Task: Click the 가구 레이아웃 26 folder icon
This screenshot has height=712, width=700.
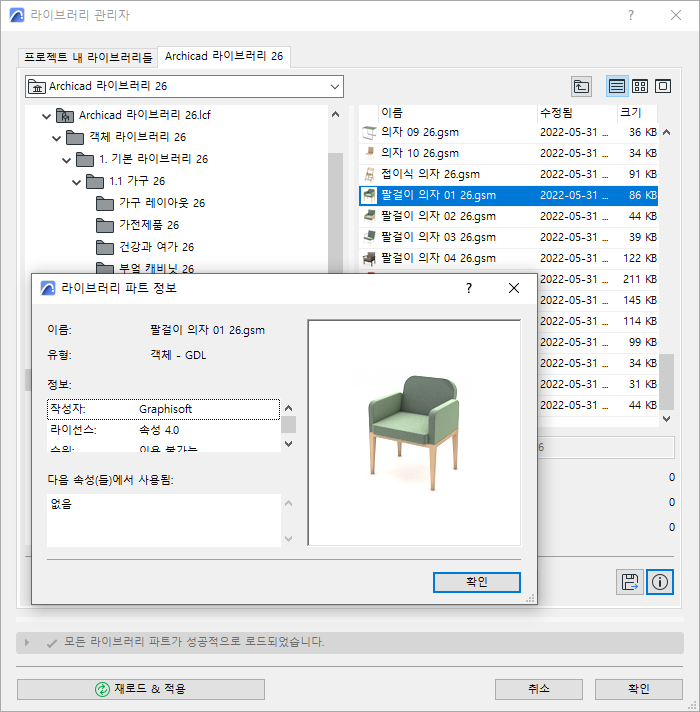Action: 105,203
